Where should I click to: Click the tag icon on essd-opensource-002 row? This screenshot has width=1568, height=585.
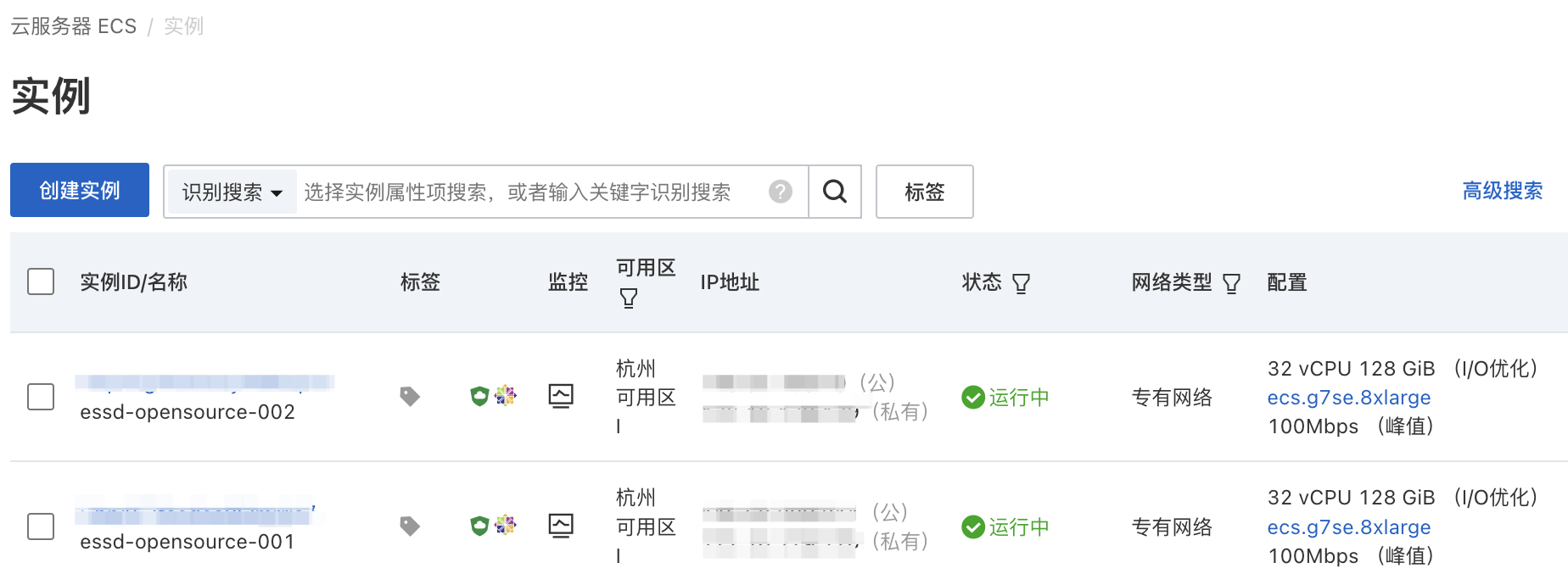(410, 396)
